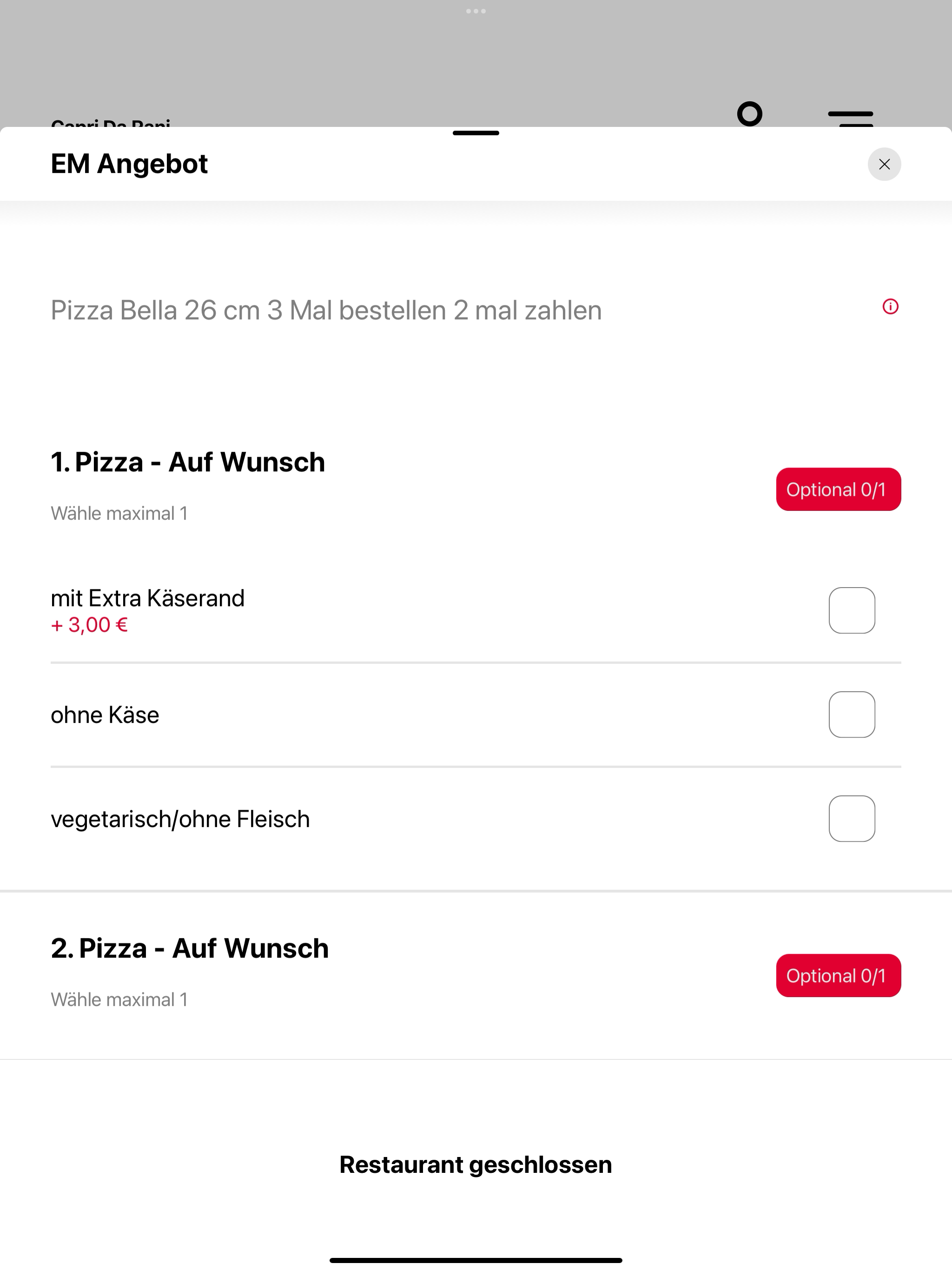Check the mit Extra Käserand checkbox
This screenshot has height=1270, width=952.
[x=852, y=610]
